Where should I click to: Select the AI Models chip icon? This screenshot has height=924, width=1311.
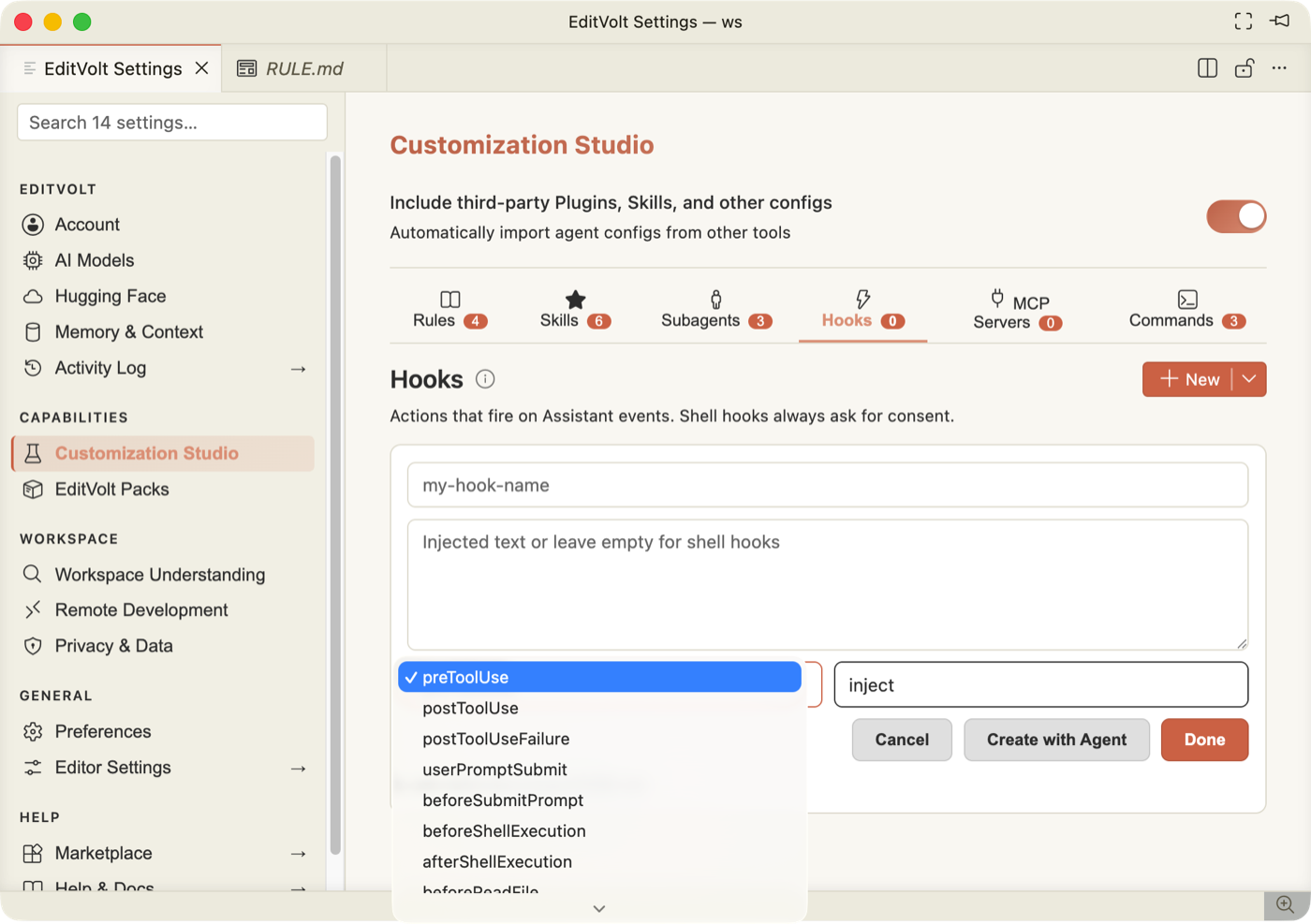pos(33,260)
